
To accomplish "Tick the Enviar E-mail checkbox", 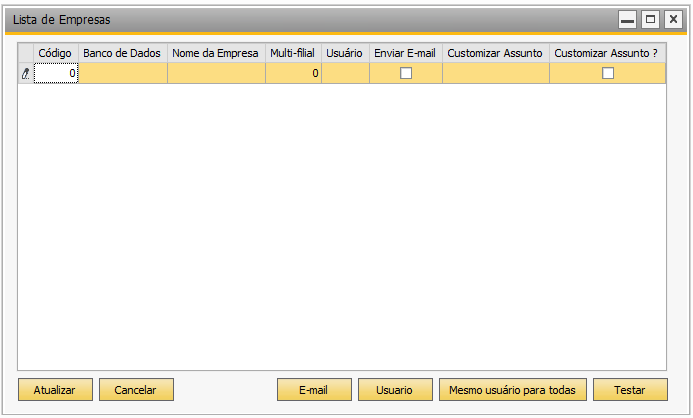I will point(406,73).
